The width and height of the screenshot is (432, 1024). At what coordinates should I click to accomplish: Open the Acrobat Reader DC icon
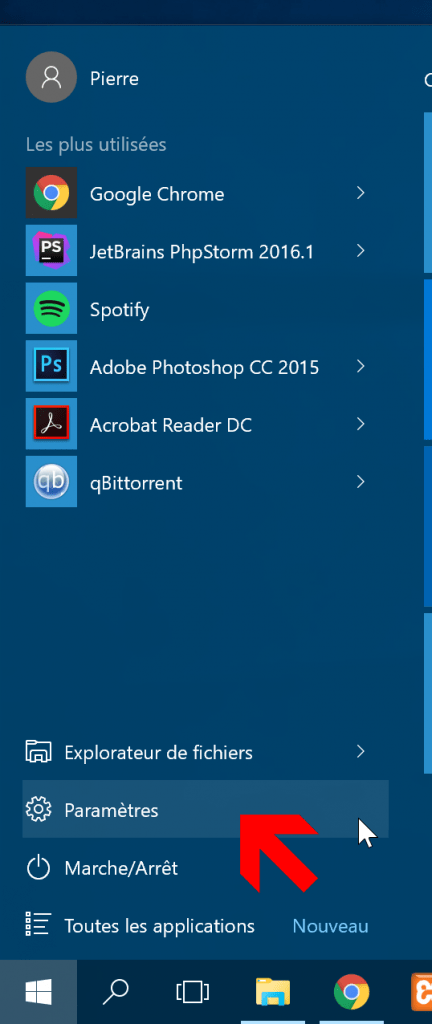pyautogui.click(x=51, y=424)
